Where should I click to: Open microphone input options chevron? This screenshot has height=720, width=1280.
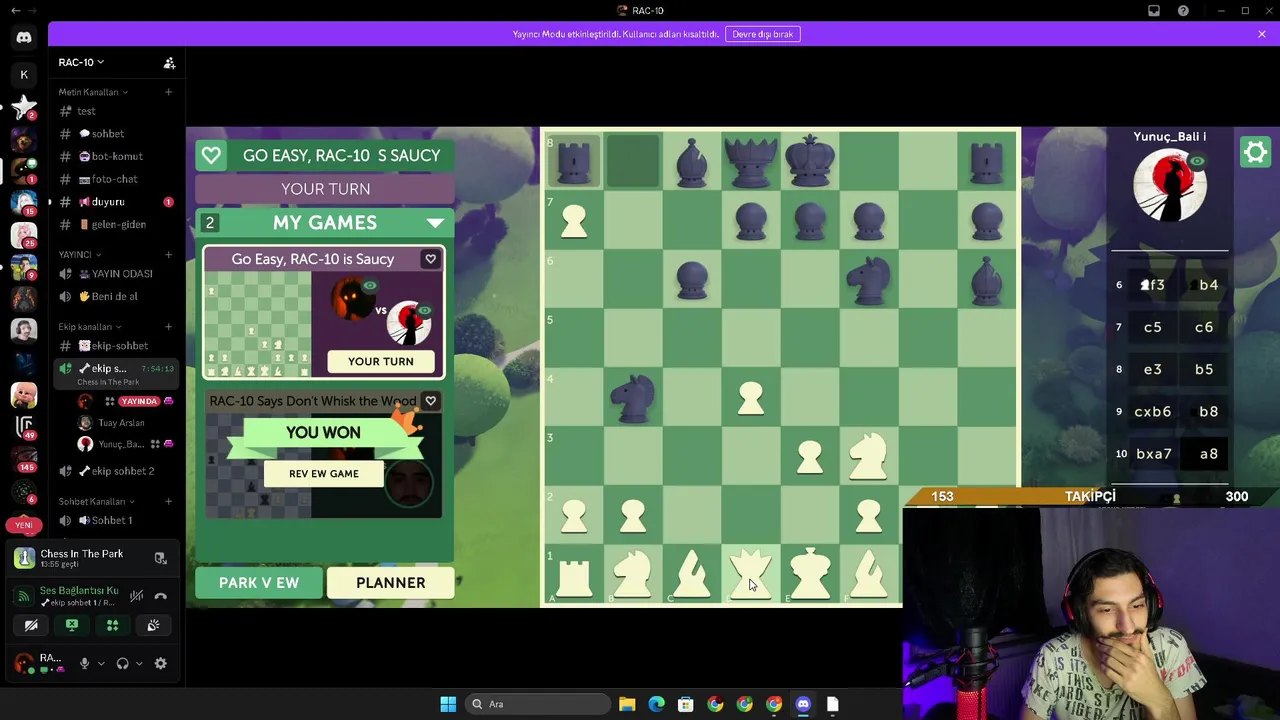[x=100, y=664]
